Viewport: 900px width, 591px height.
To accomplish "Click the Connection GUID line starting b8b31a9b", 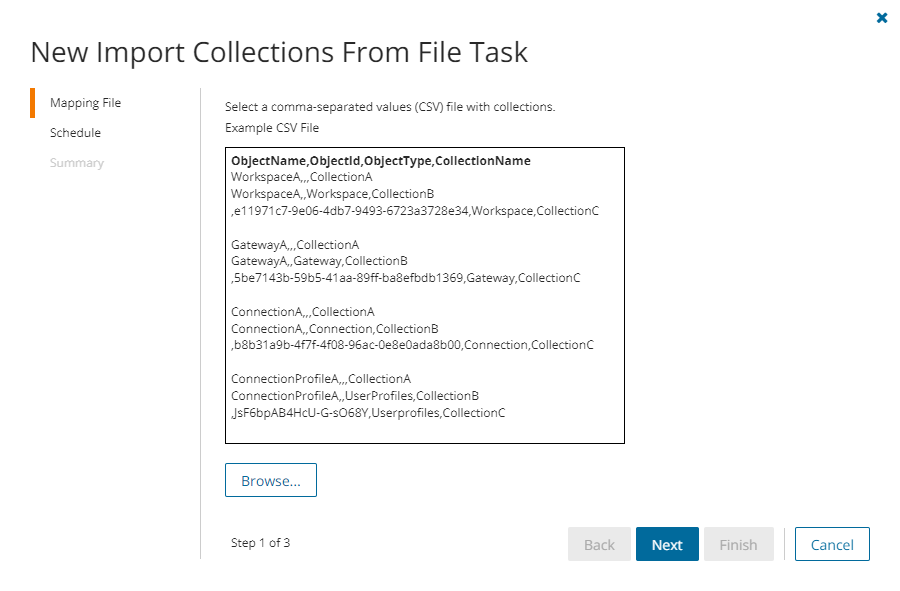I will (412, 345).
